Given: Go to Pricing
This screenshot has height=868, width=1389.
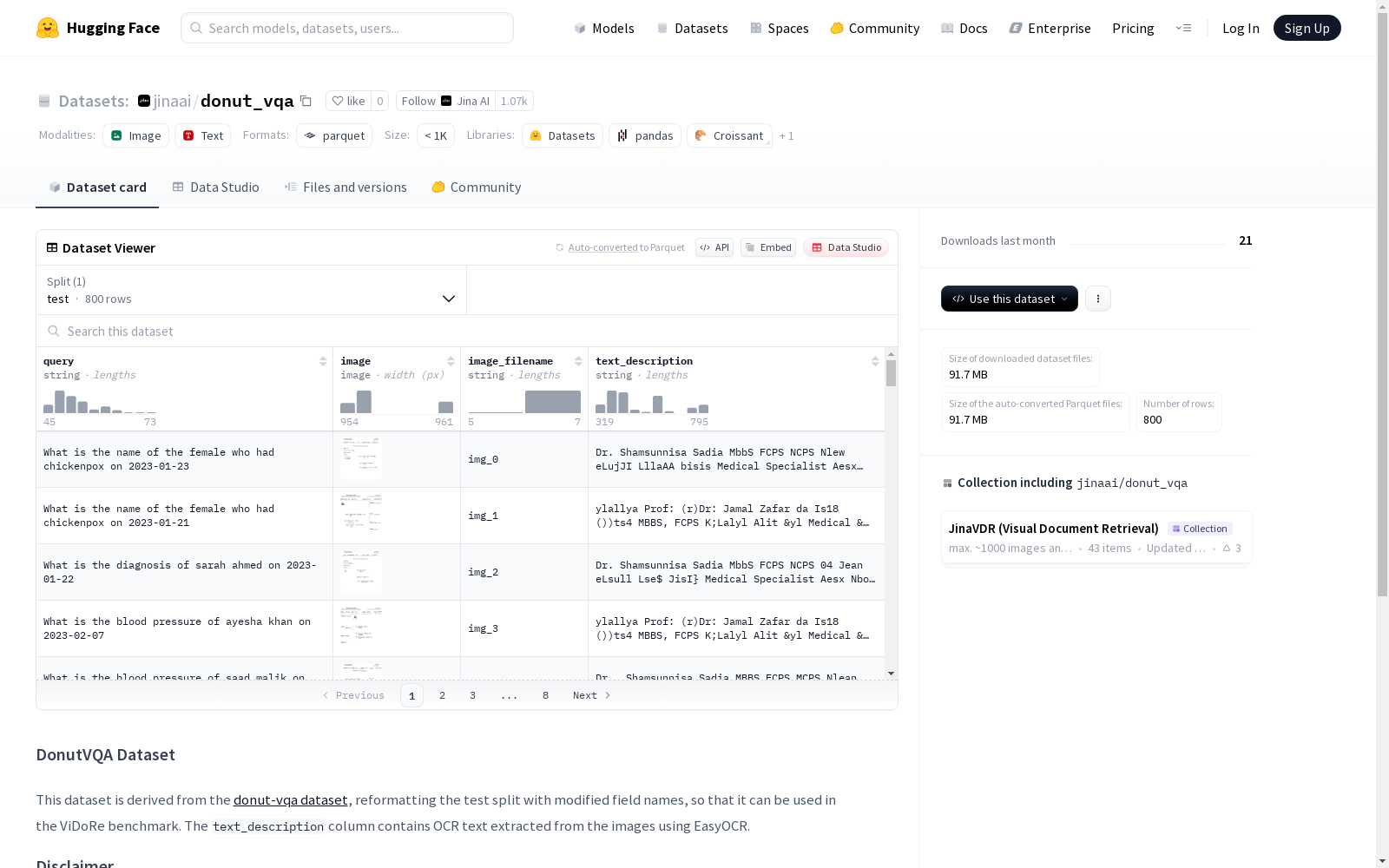Looking at the screenshot, I should (1133, 28).
